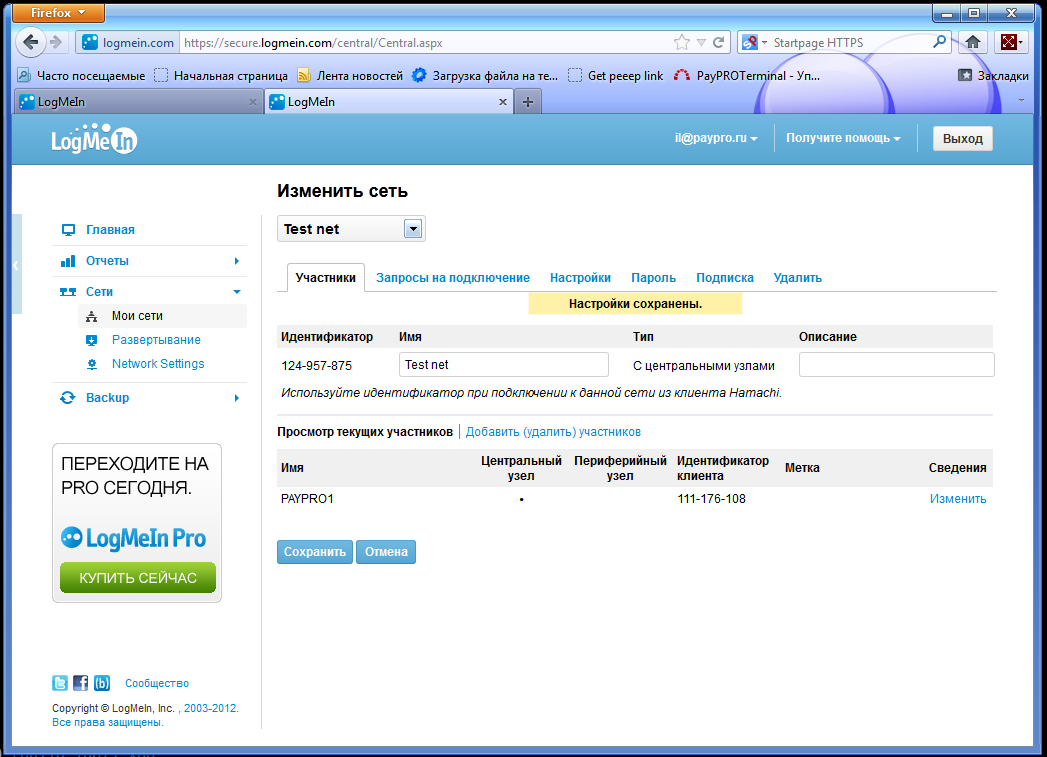Switch to the Настройки tab

click(580, 278)
